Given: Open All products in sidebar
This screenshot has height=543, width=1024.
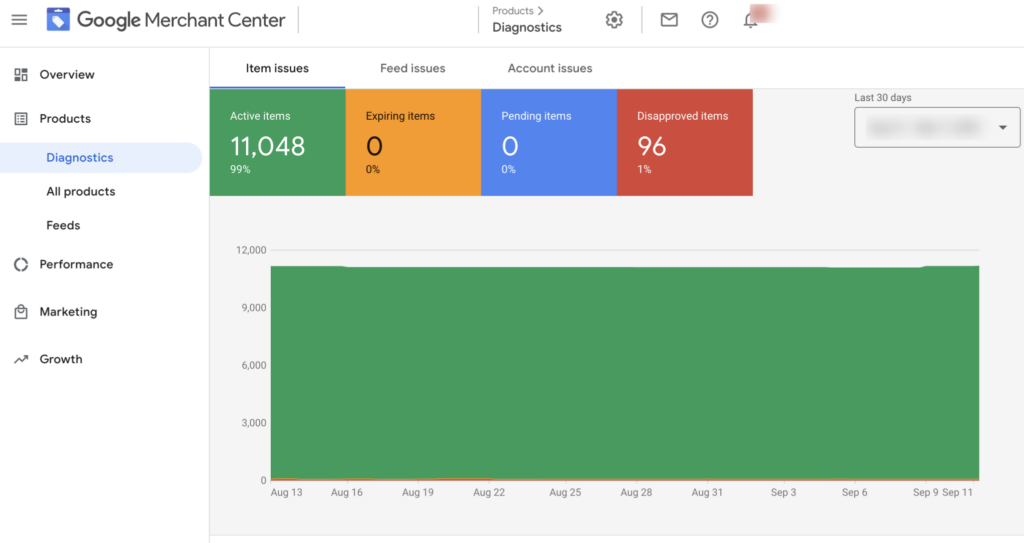Looking at the screenshot, I should pyautogui.click(x=80, y=192).
